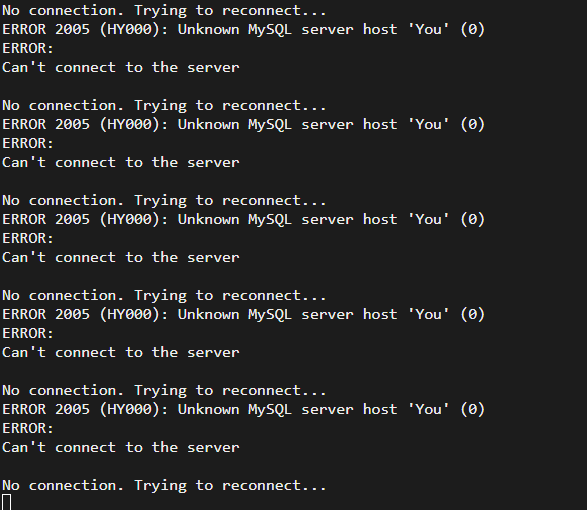The image size is (587, 510).
Task: Click the topmost "No connection. Trying to reconnect..." line
Action: click(164, 11)
